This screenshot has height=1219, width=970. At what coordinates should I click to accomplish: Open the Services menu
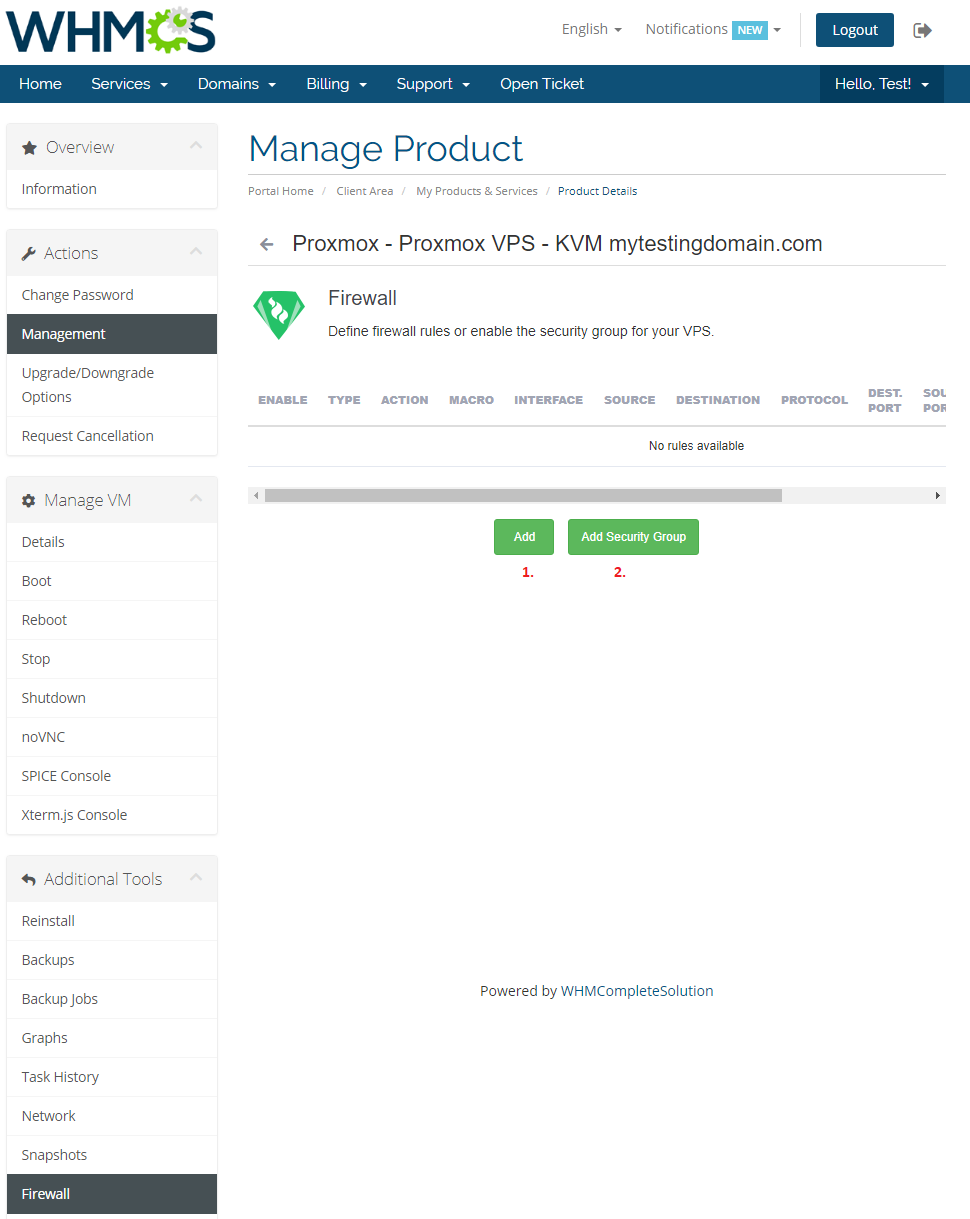[129, 84]
